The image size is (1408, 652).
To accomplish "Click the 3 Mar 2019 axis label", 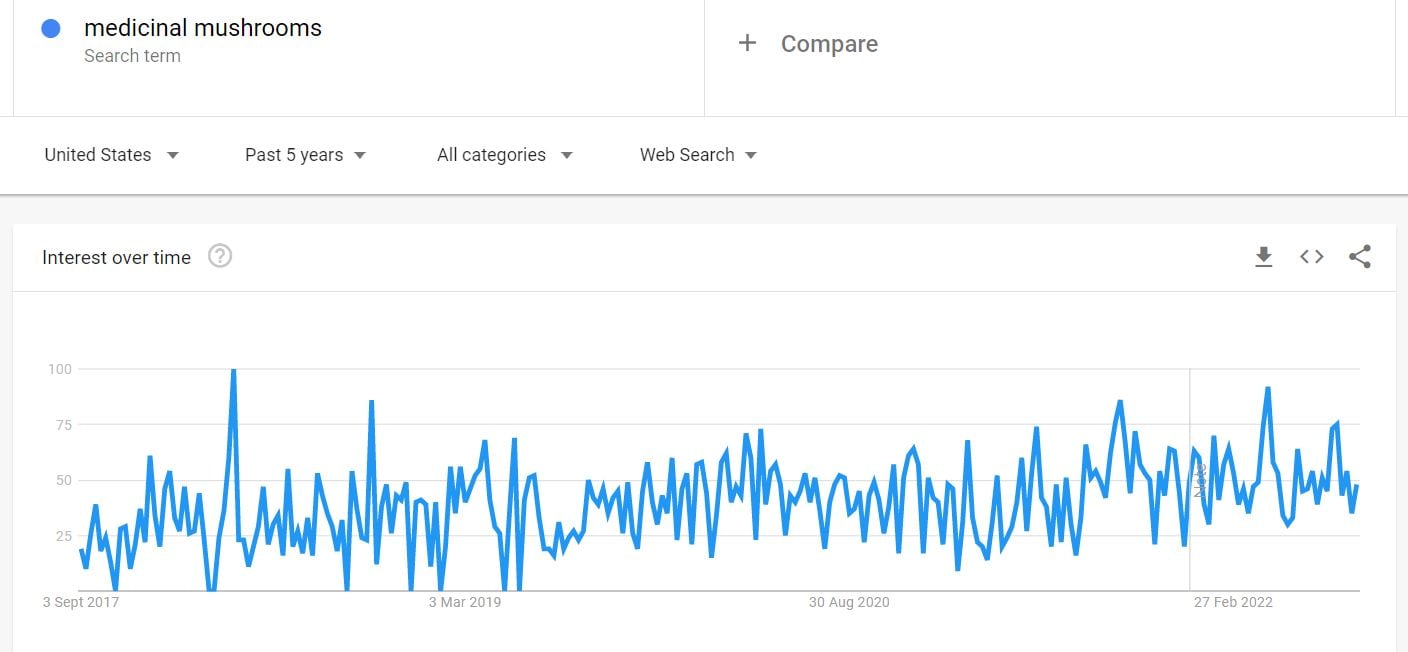I will click(465, 602).
